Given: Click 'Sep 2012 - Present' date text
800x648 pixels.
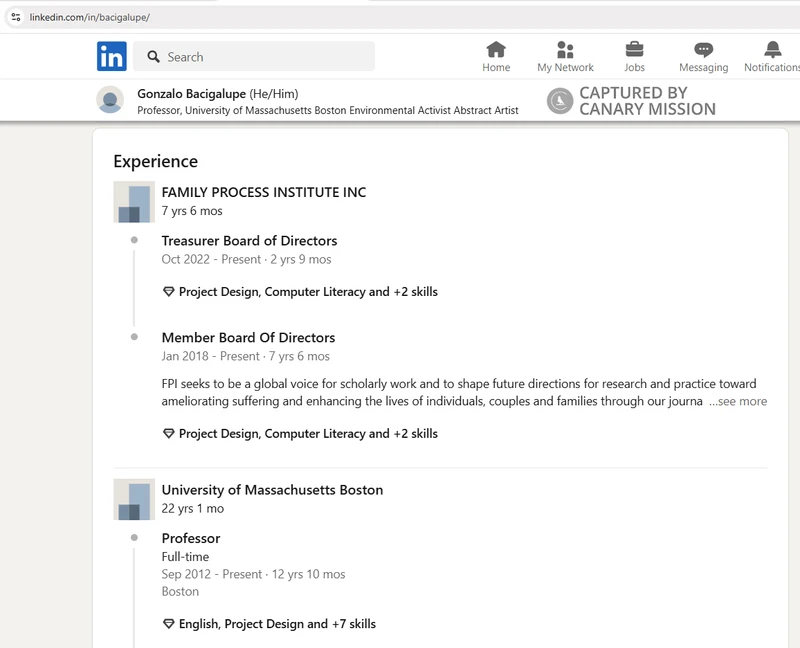Looking at the screenshot, I should point(212,574).
